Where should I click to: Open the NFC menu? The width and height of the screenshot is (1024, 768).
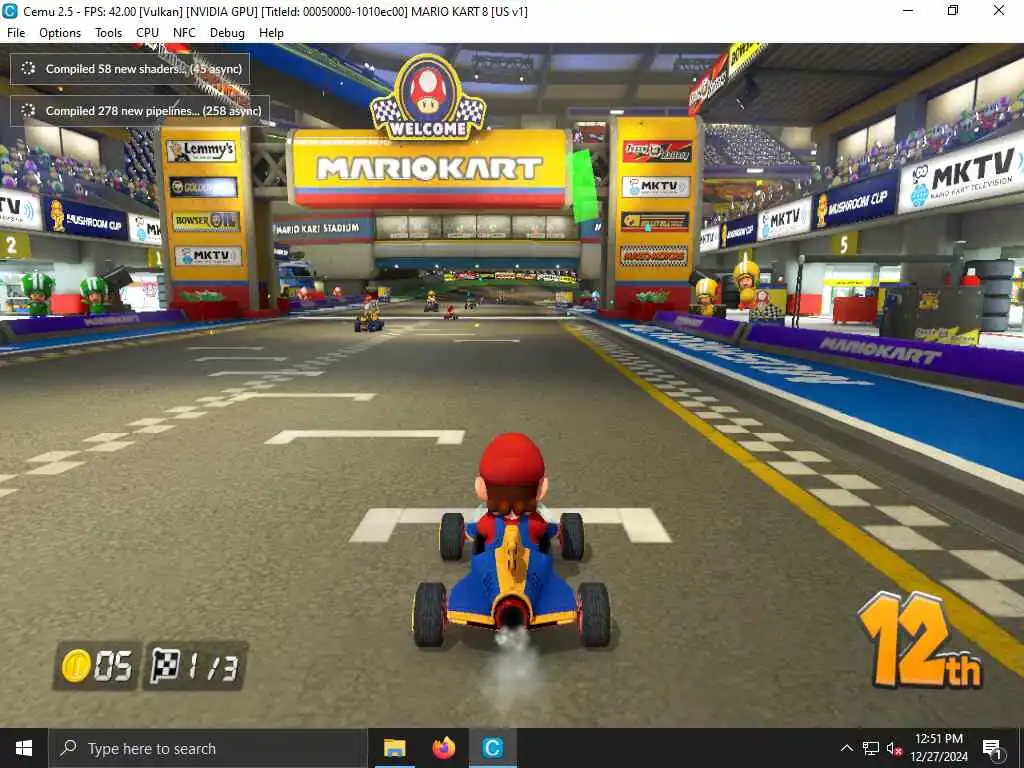(184, 33)
